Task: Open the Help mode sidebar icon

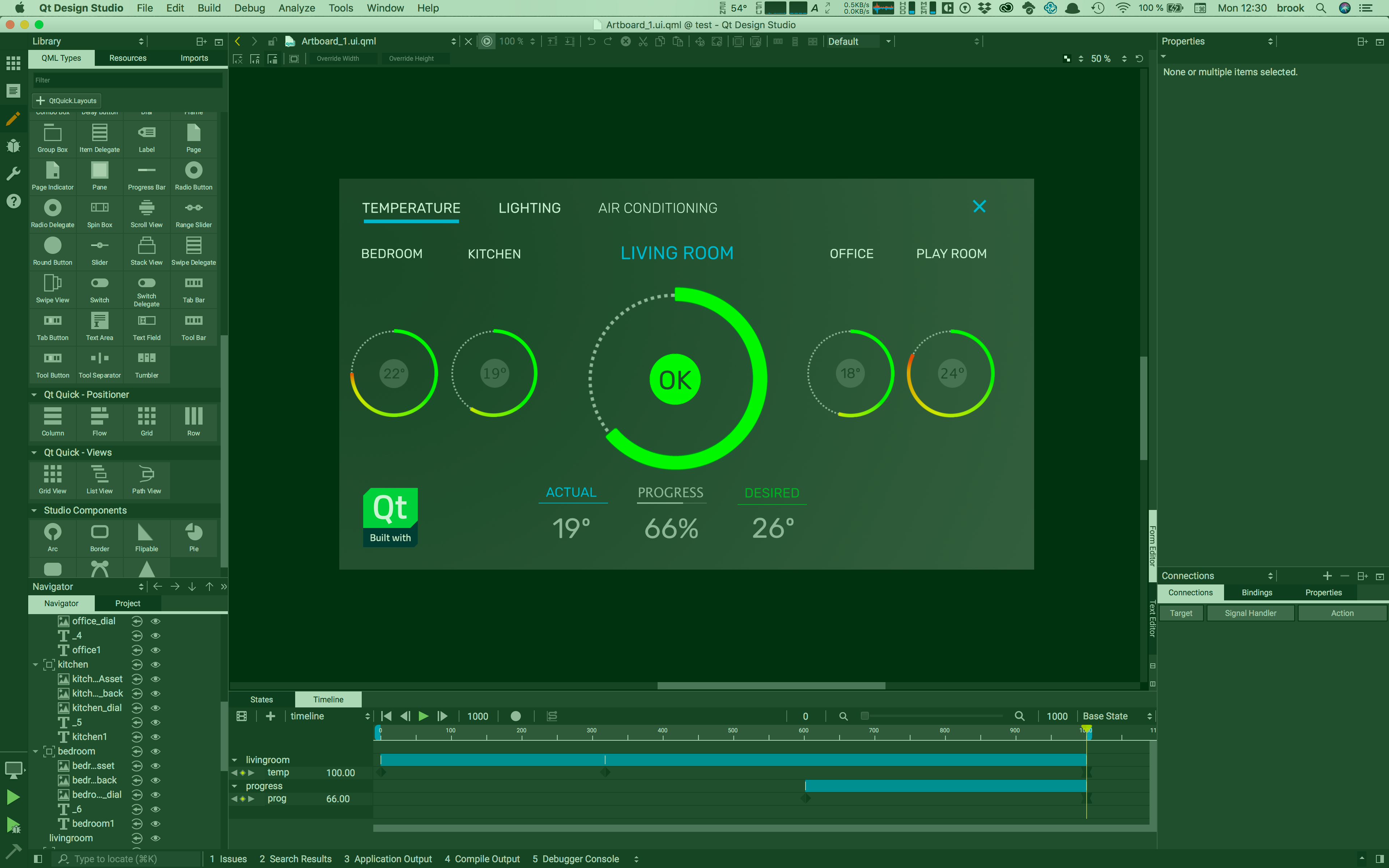Action: (13, 201)
